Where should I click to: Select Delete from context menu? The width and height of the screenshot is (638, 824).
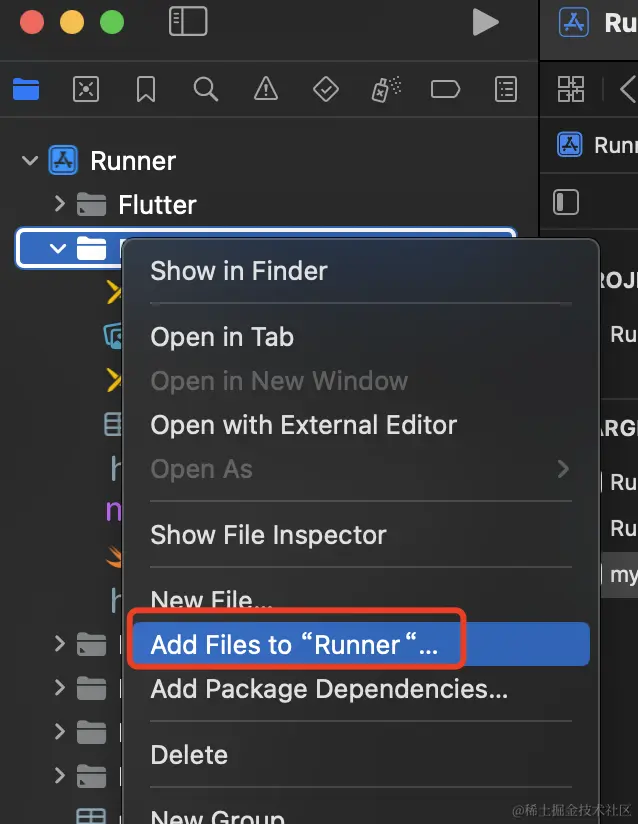pyautogui.click(x=189, y=755)
